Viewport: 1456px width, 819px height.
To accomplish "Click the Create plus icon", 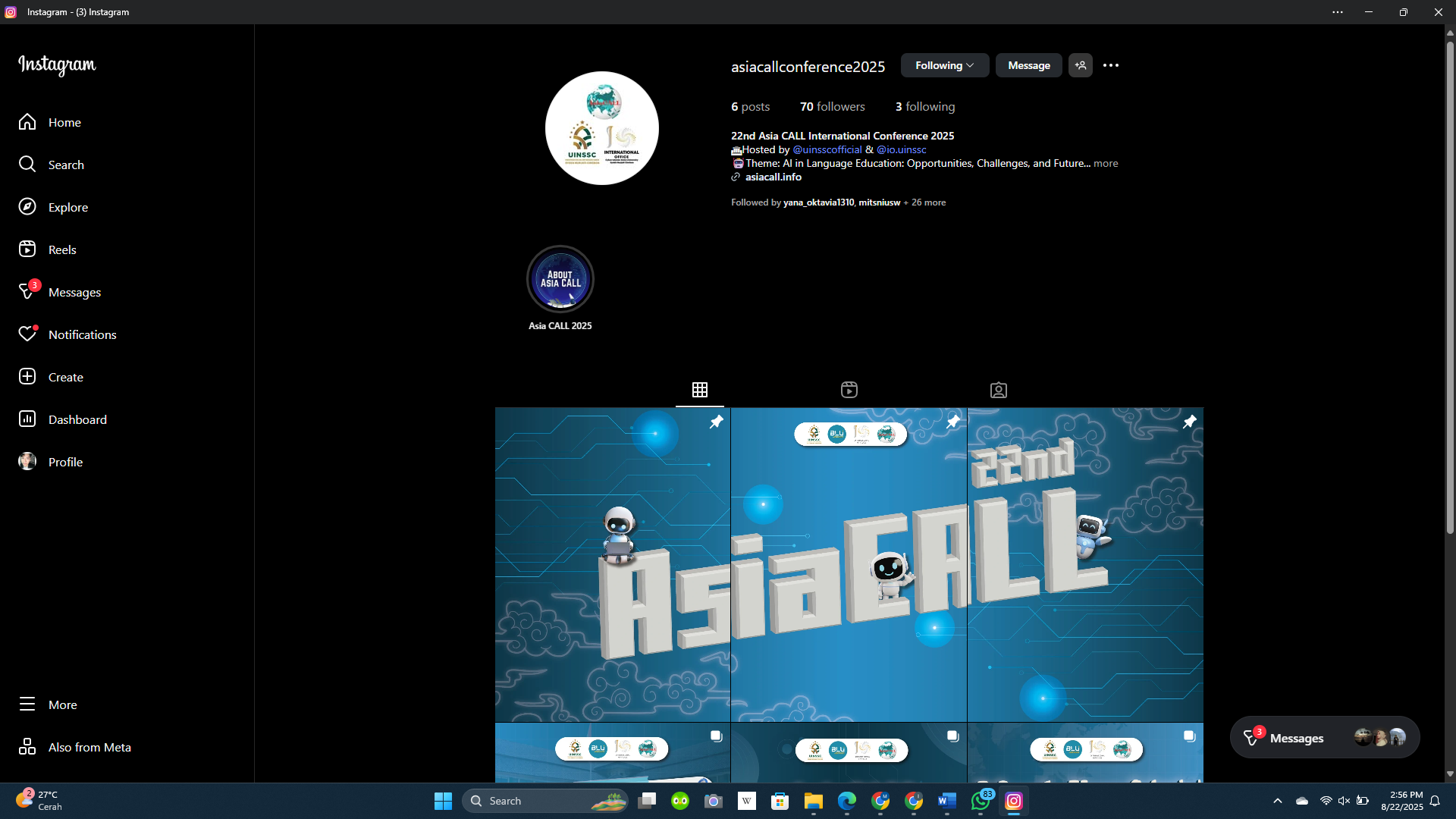I will tap(27, 377).
